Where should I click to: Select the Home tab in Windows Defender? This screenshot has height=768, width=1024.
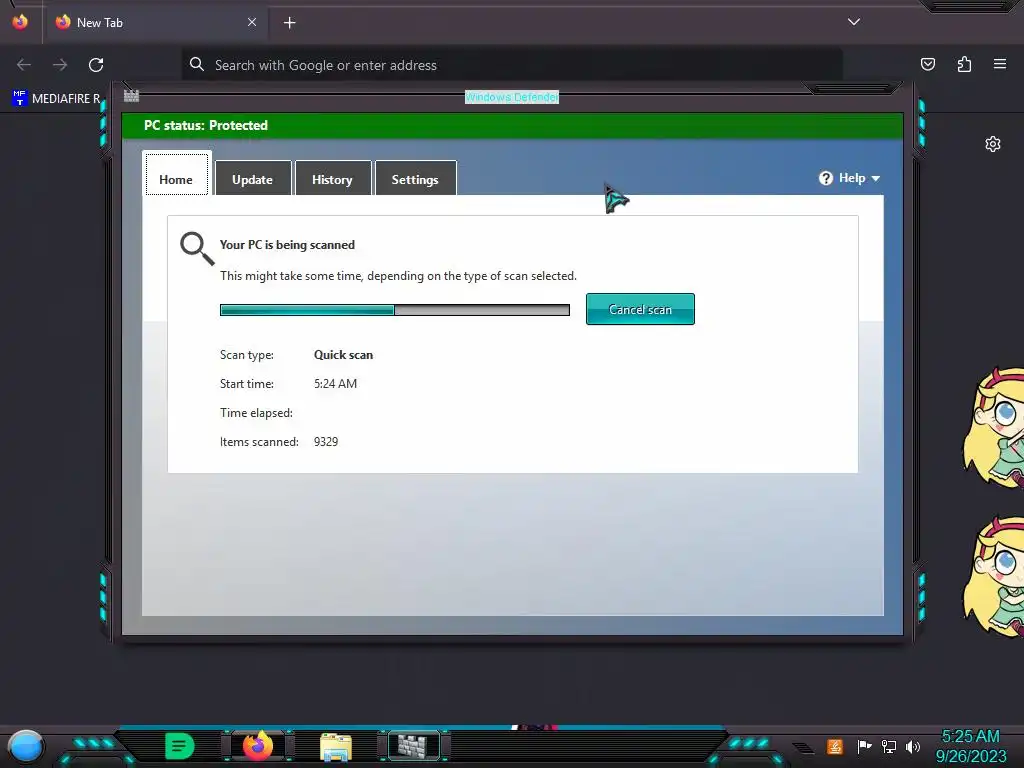[176, 174]
